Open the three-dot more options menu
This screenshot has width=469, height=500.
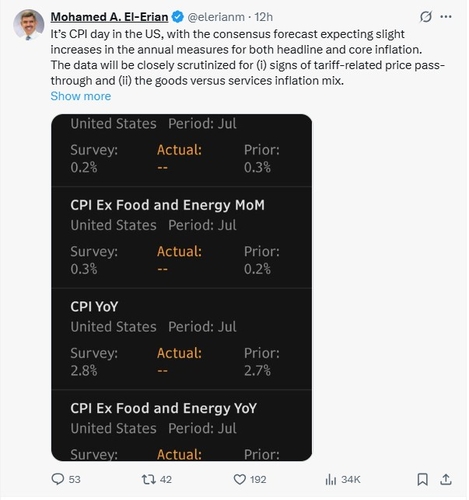click(446, 17)
